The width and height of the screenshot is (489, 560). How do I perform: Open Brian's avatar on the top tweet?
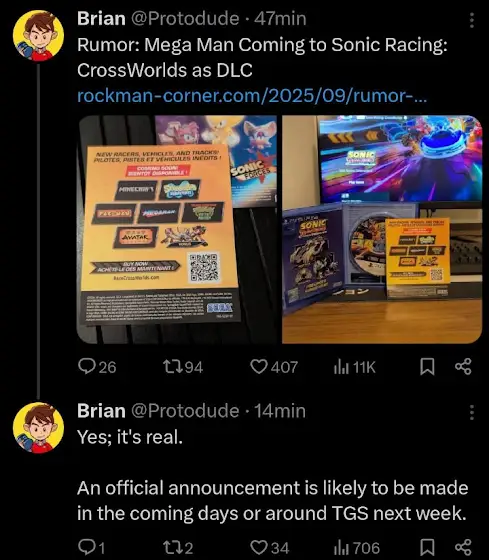tap(39, 36)
